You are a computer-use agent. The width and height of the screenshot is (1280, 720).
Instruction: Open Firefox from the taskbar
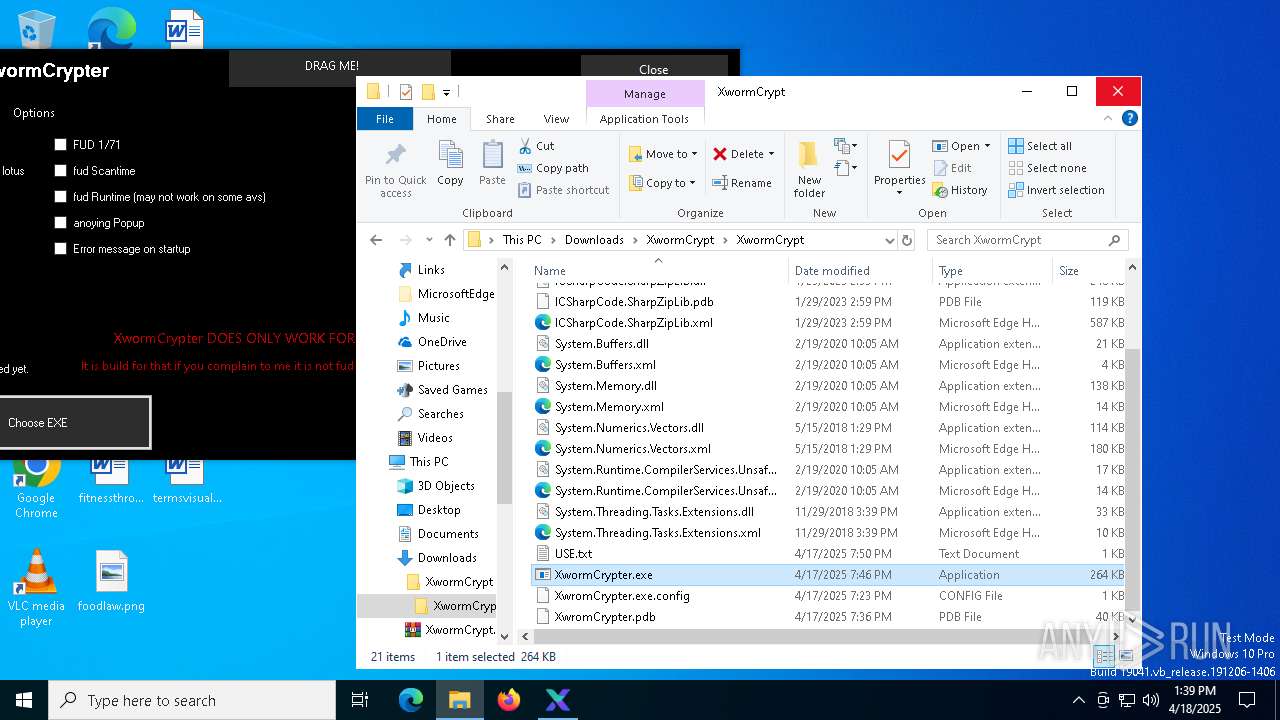click(509, 700)
